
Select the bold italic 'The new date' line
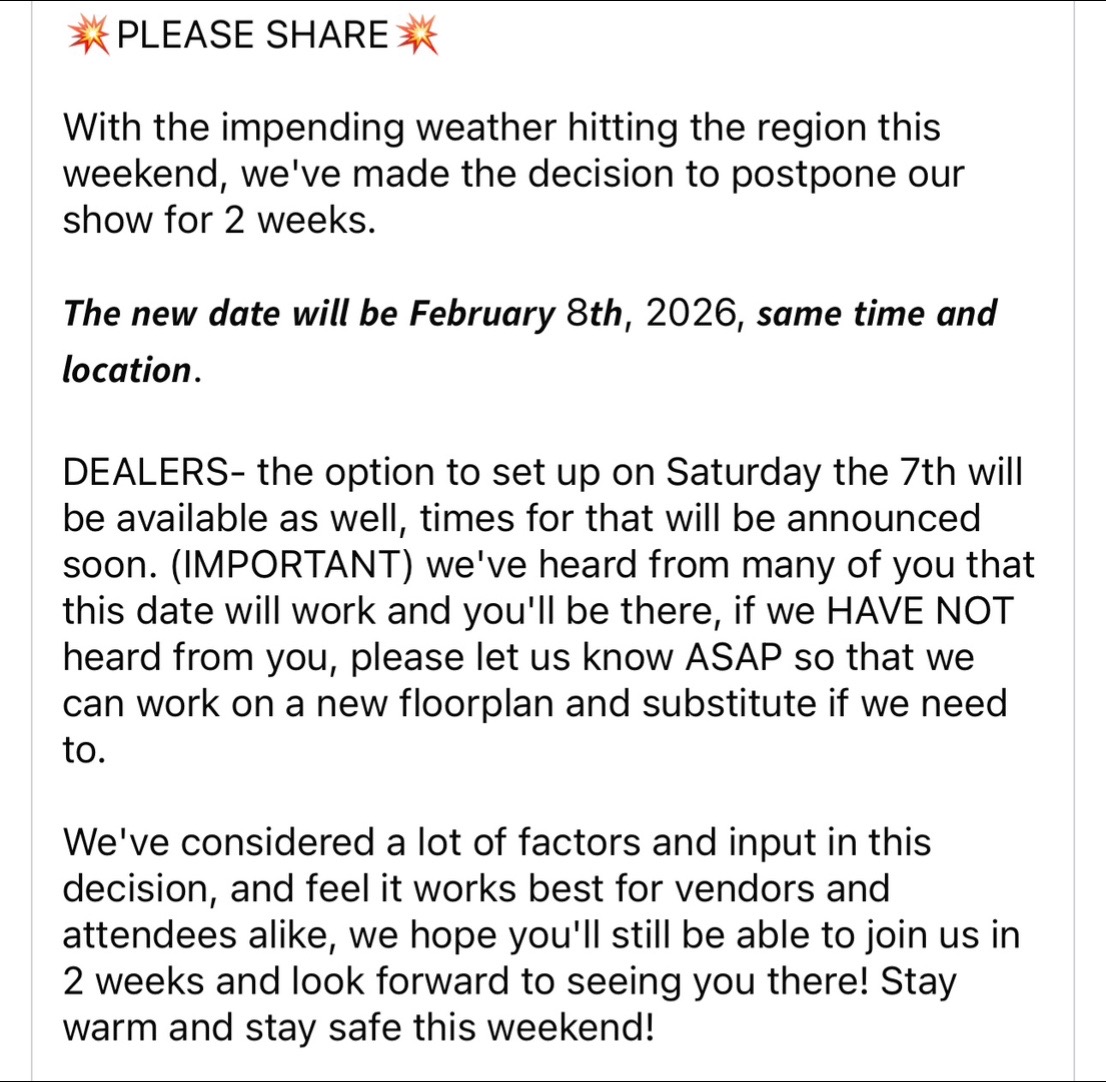pos(530,342)
